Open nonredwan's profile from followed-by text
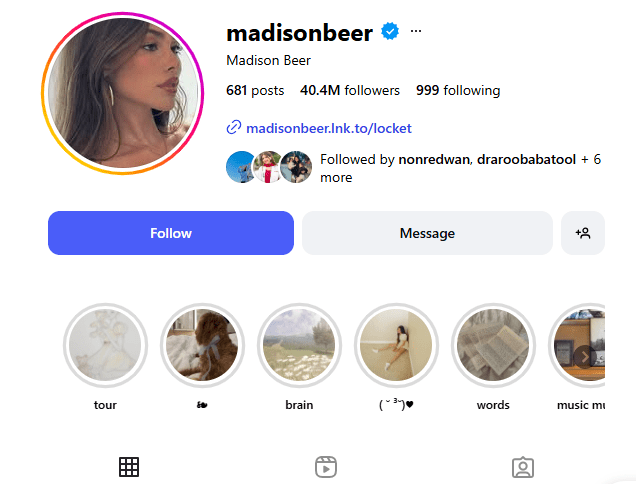Viewport: 636px width, 484px height. [434, 159]
